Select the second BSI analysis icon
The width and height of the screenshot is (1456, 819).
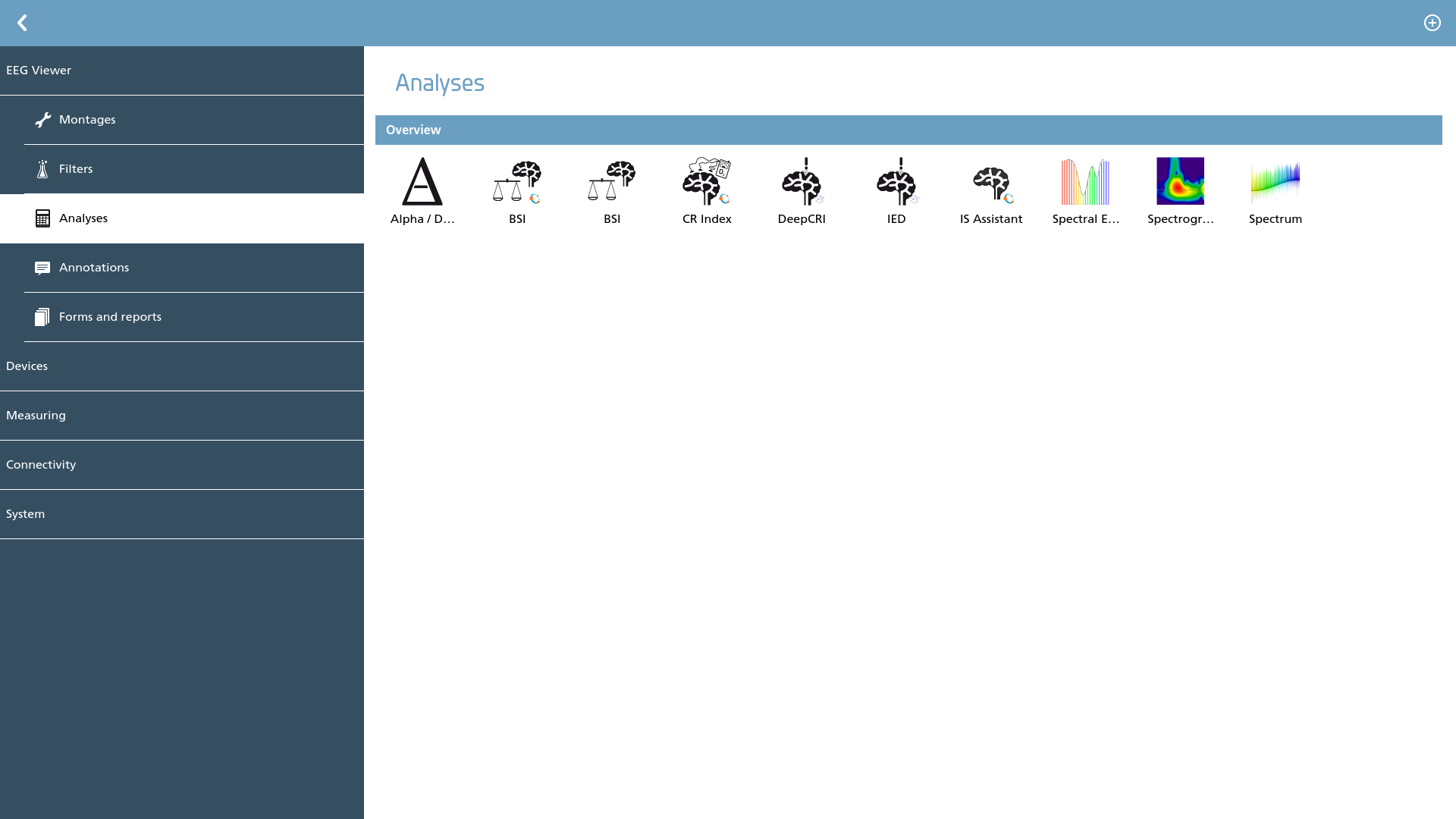coord(612,181)
